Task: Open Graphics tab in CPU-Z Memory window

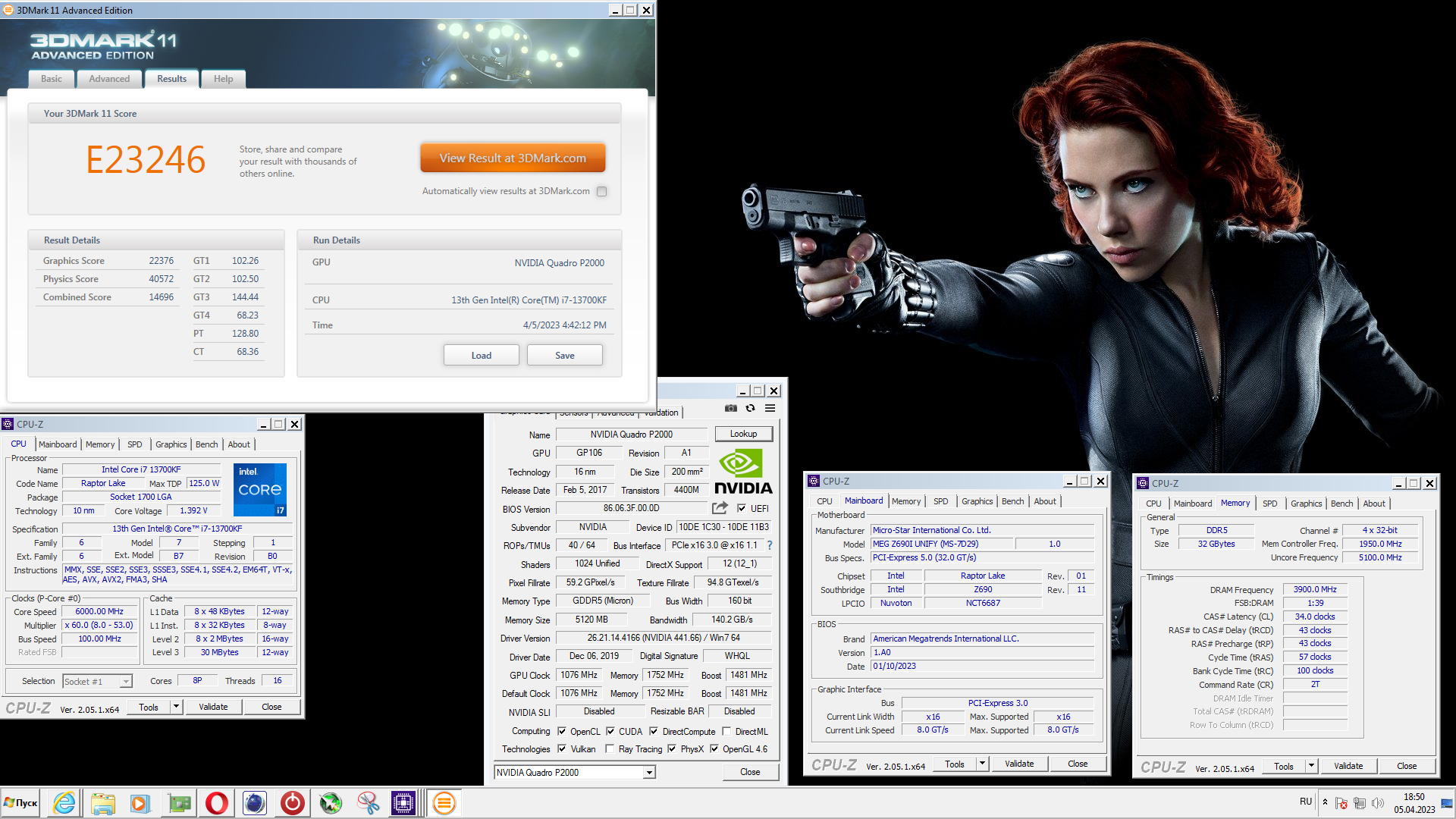Action: click(1306, 504)
